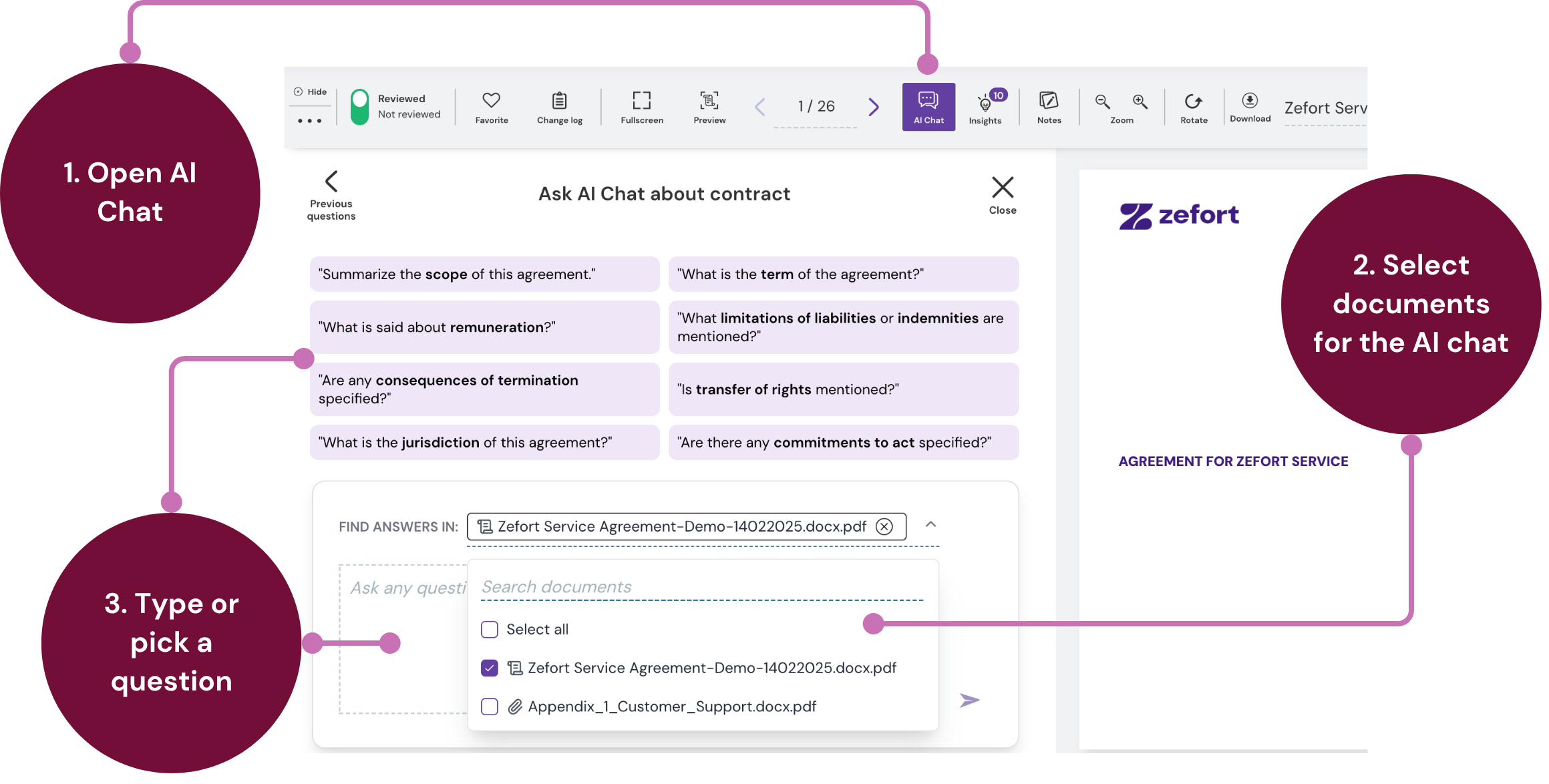Viewport: 1549px width, 784px height.
Task: Go back to Previous questions
Action: (331, 196)
